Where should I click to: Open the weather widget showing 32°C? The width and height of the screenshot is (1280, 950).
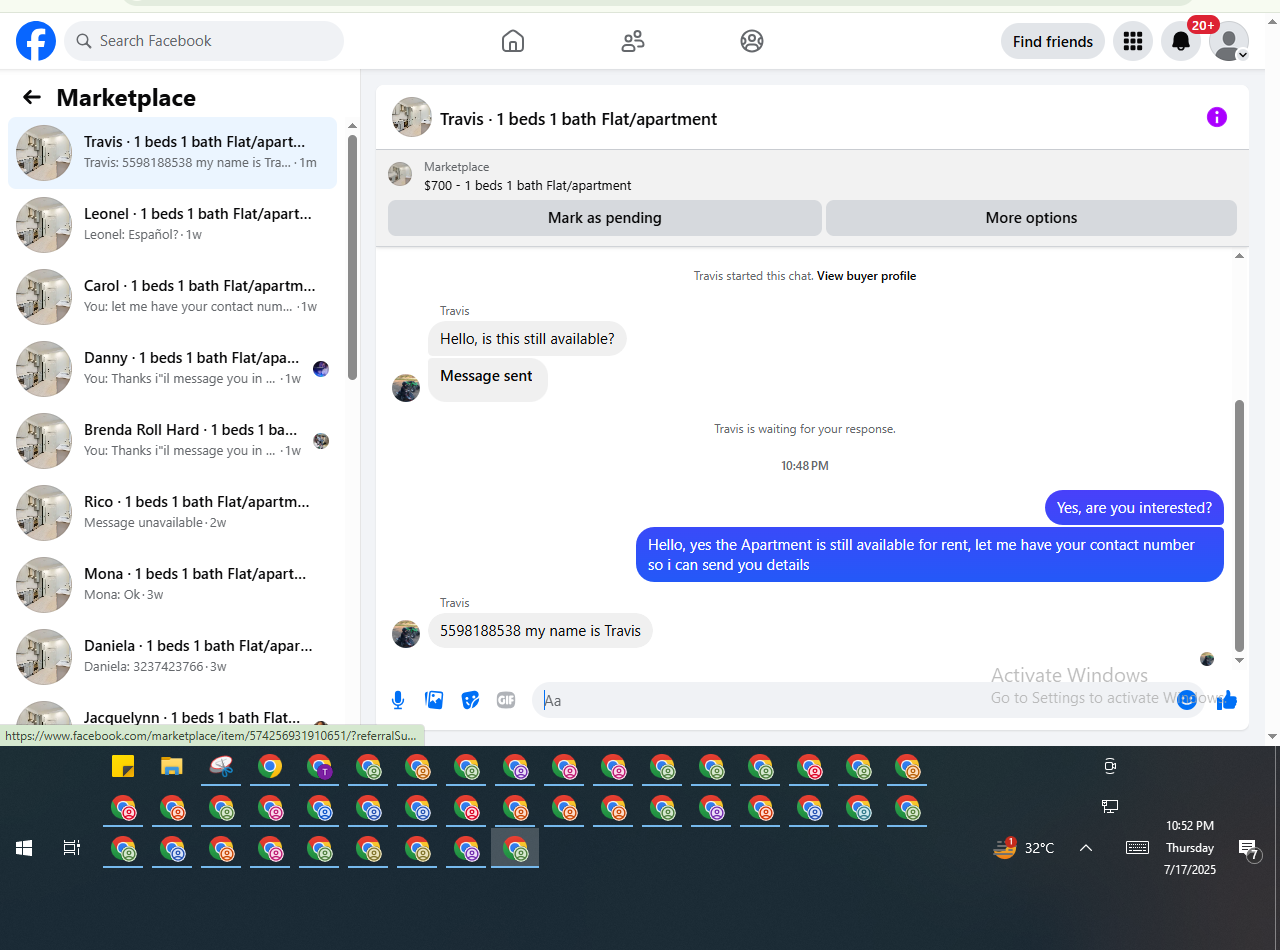[x=1023, y=848]
